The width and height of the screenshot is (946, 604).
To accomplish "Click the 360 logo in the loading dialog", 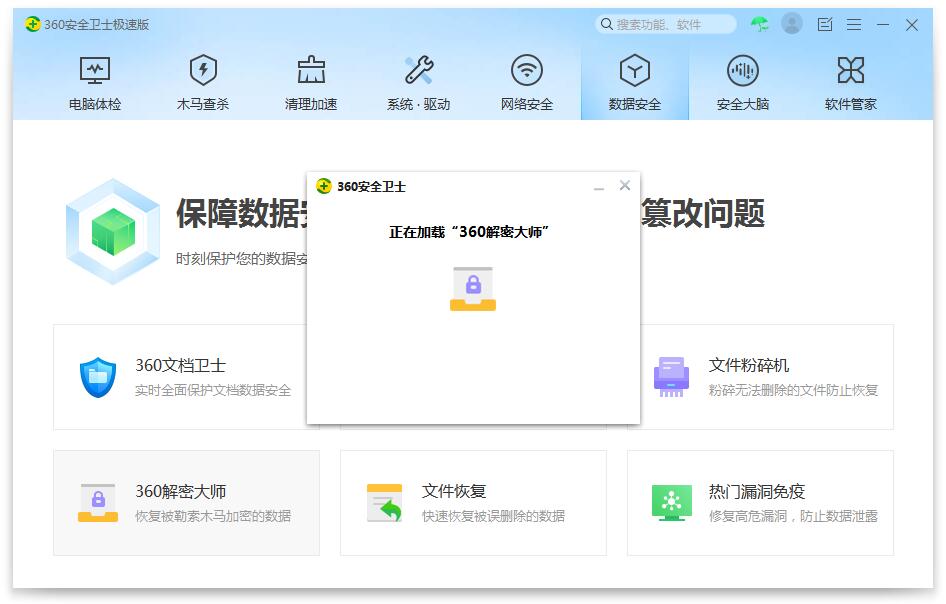I will tap(324, 186).
